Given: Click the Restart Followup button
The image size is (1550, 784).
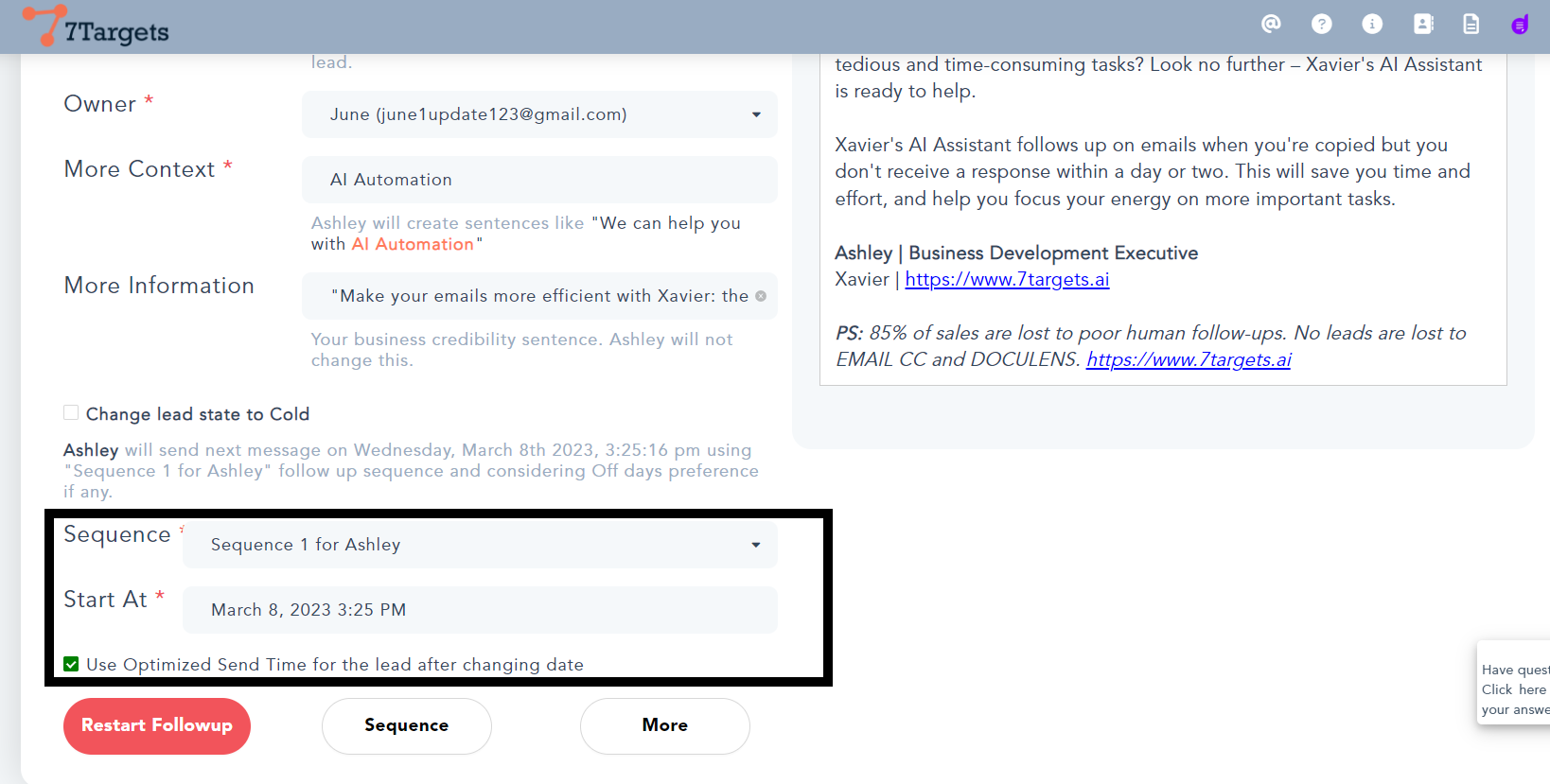Looking at the screenshot, I should pos(157,725).
